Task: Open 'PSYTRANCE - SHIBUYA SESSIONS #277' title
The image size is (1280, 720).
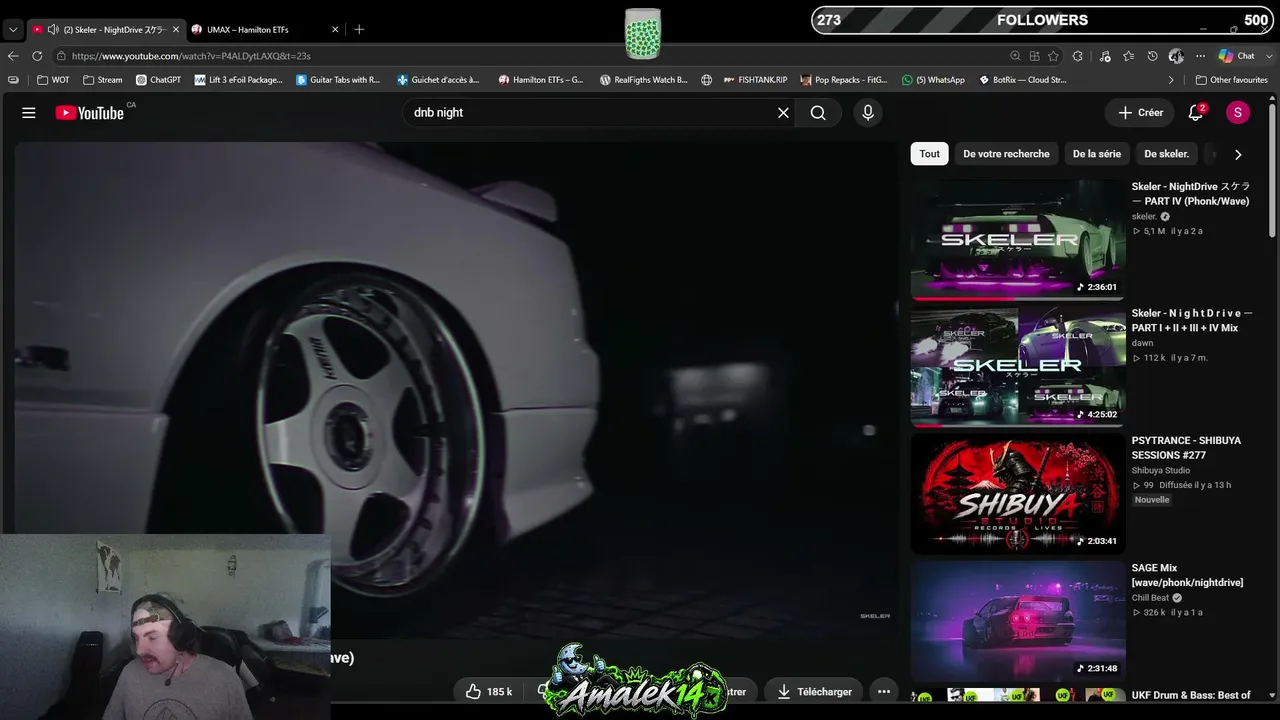Action: pos(1187,448)
